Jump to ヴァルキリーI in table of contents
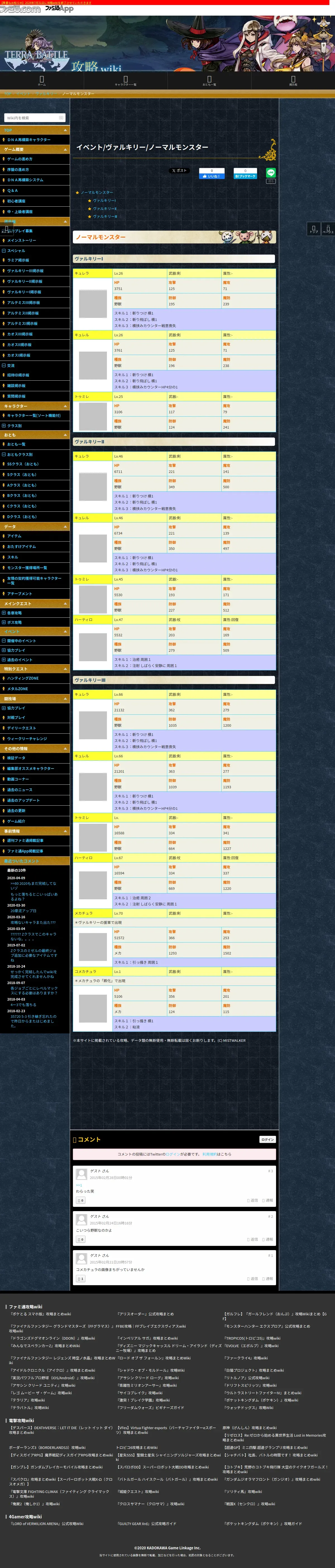This screenshot has height=1568, width=335. [x=104, y=200]
